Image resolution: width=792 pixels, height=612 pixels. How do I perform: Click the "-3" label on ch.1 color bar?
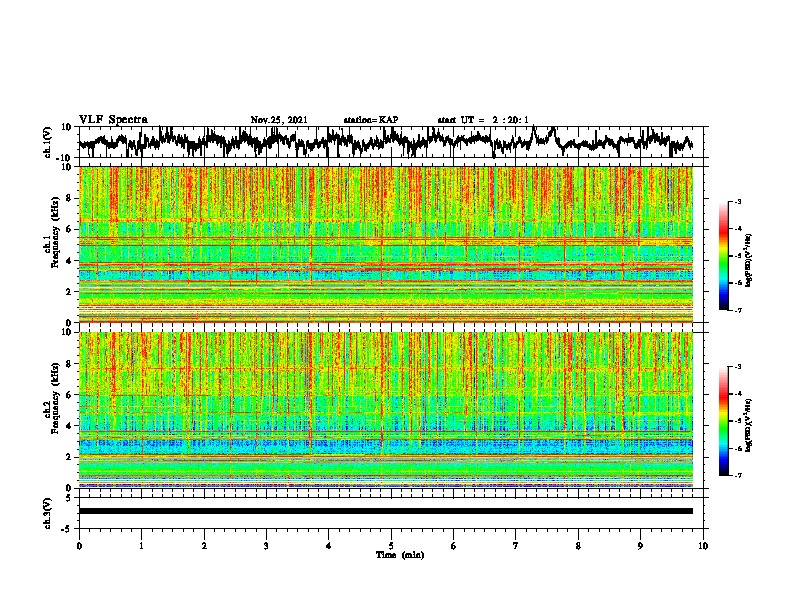point(737,201)
